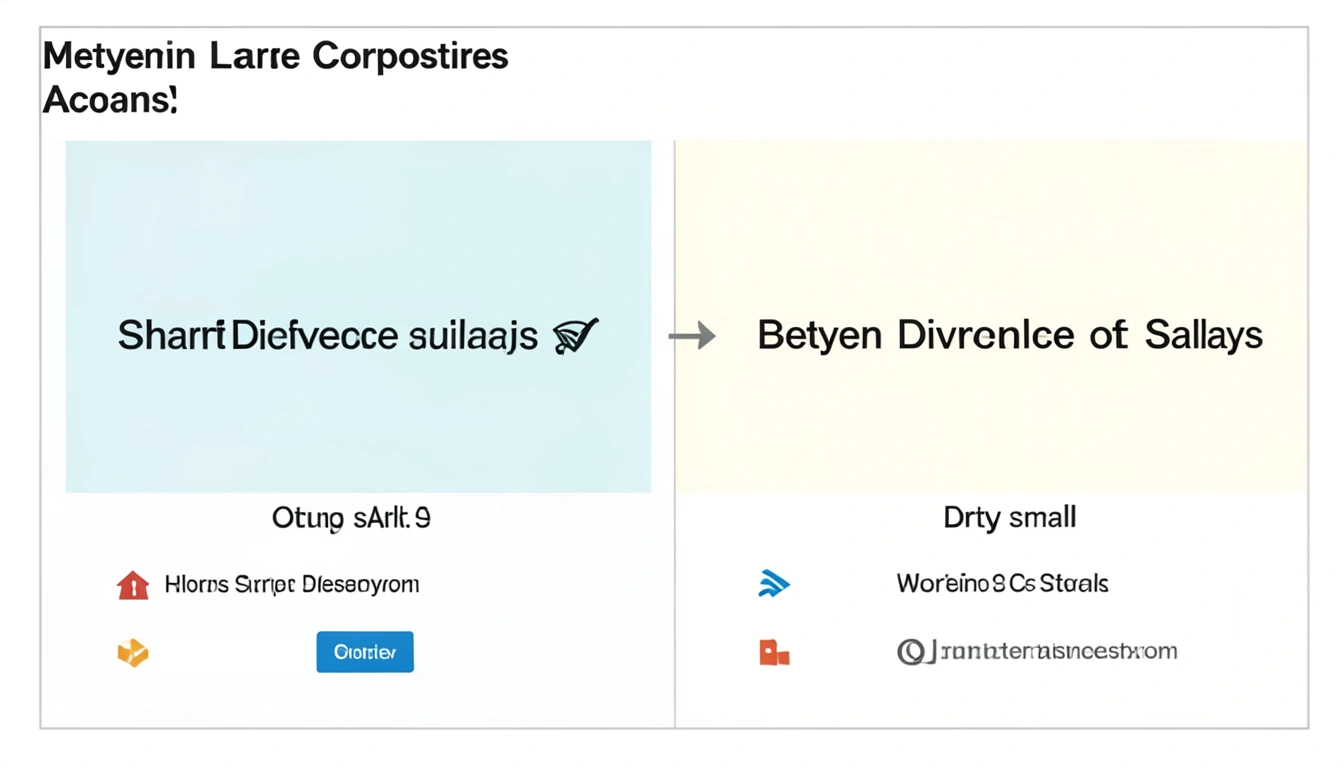Image resolution: width=1344 pixels, height=768 pixels.
Task: Click the orange-red blocks icon
Action: (774, 653)
